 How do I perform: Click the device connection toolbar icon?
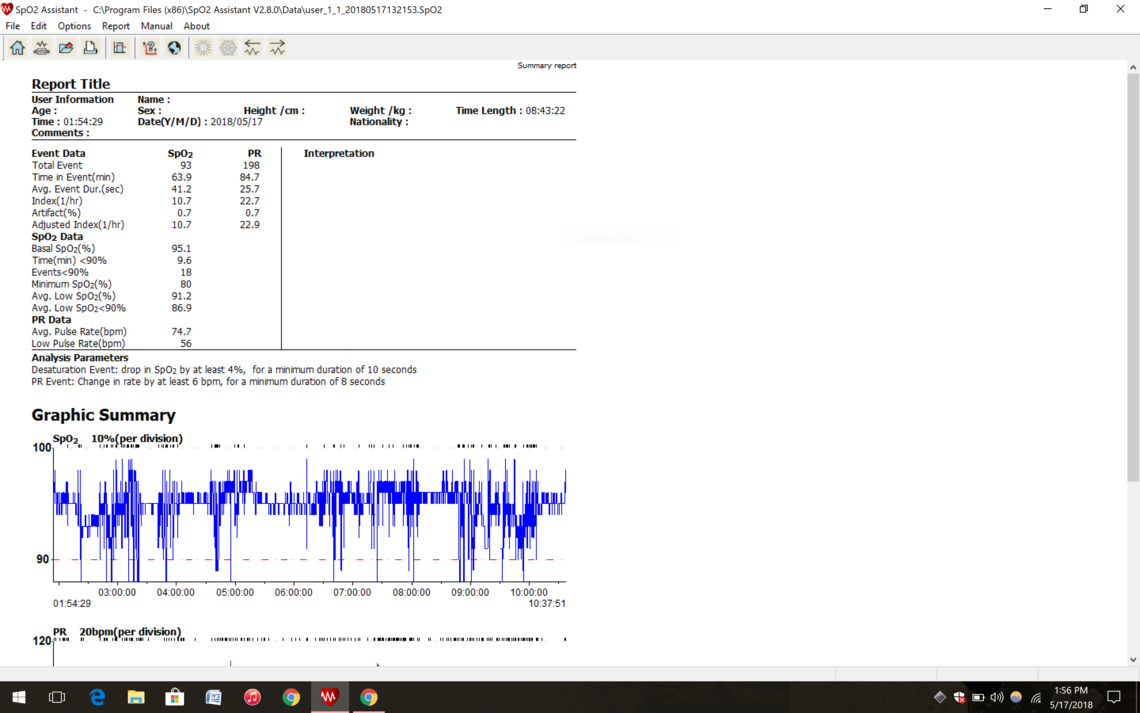(x=42, y=48)
